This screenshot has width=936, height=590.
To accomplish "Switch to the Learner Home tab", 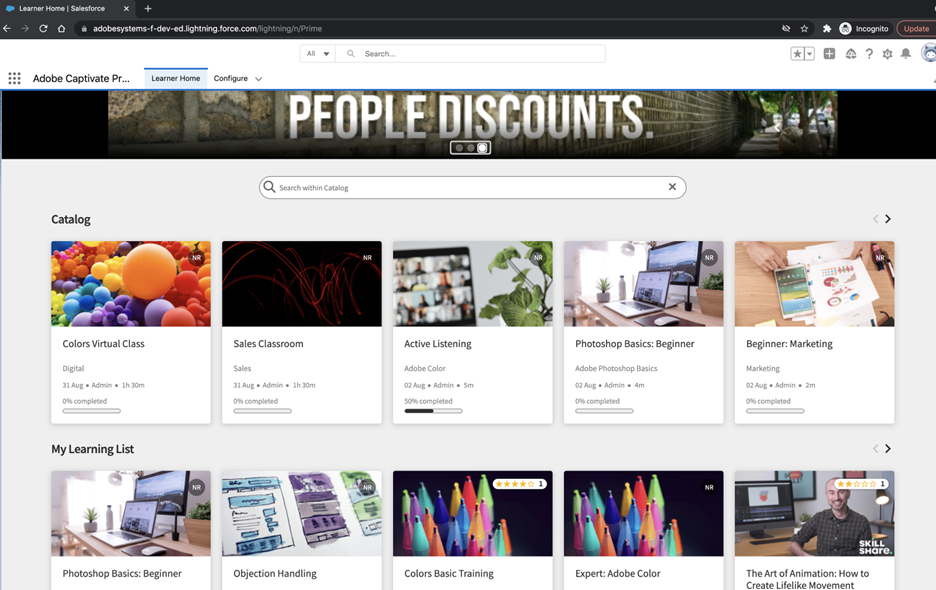I will 176,78.
